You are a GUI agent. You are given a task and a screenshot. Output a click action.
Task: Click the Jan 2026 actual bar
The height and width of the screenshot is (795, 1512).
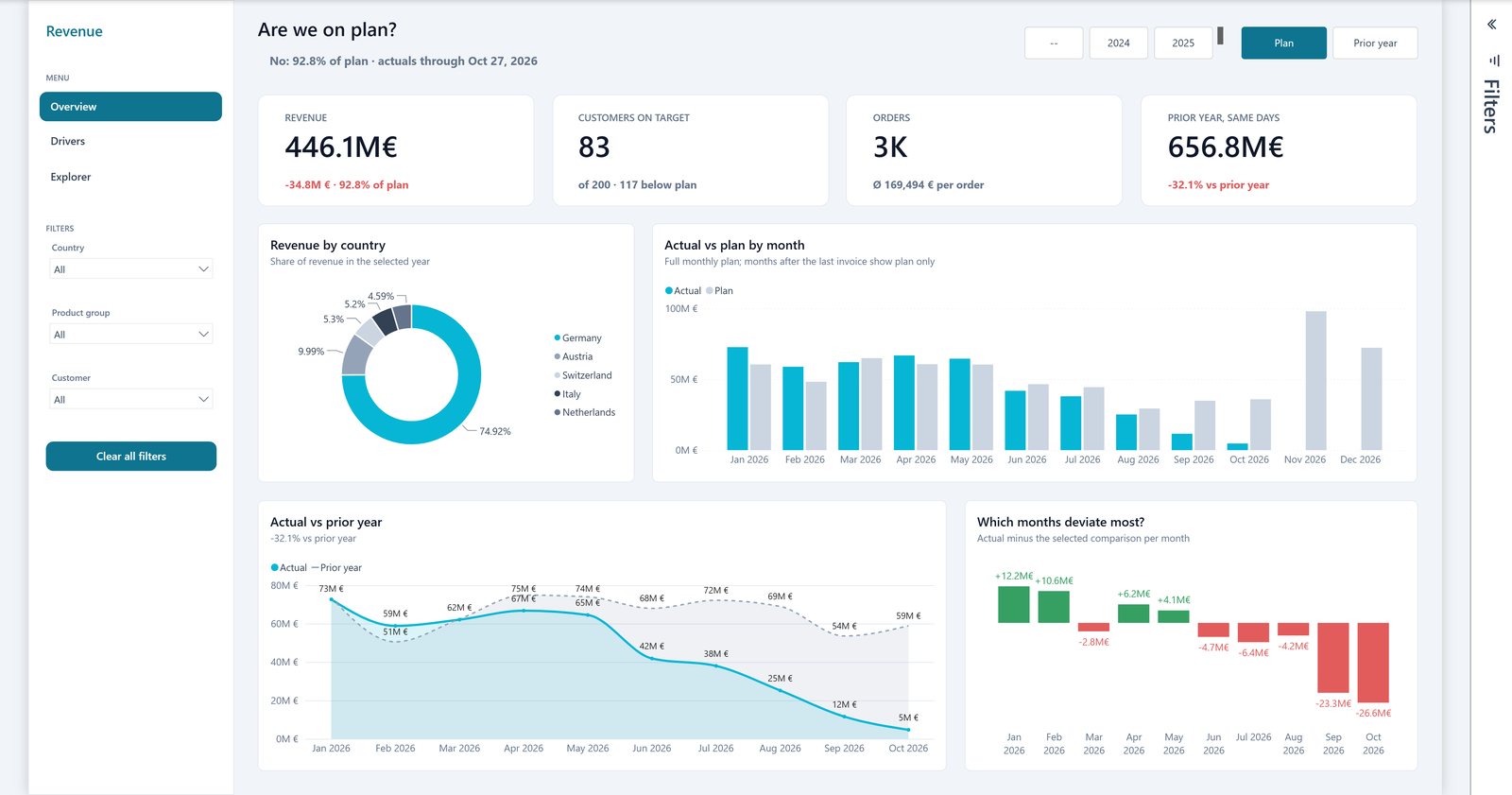737,398
